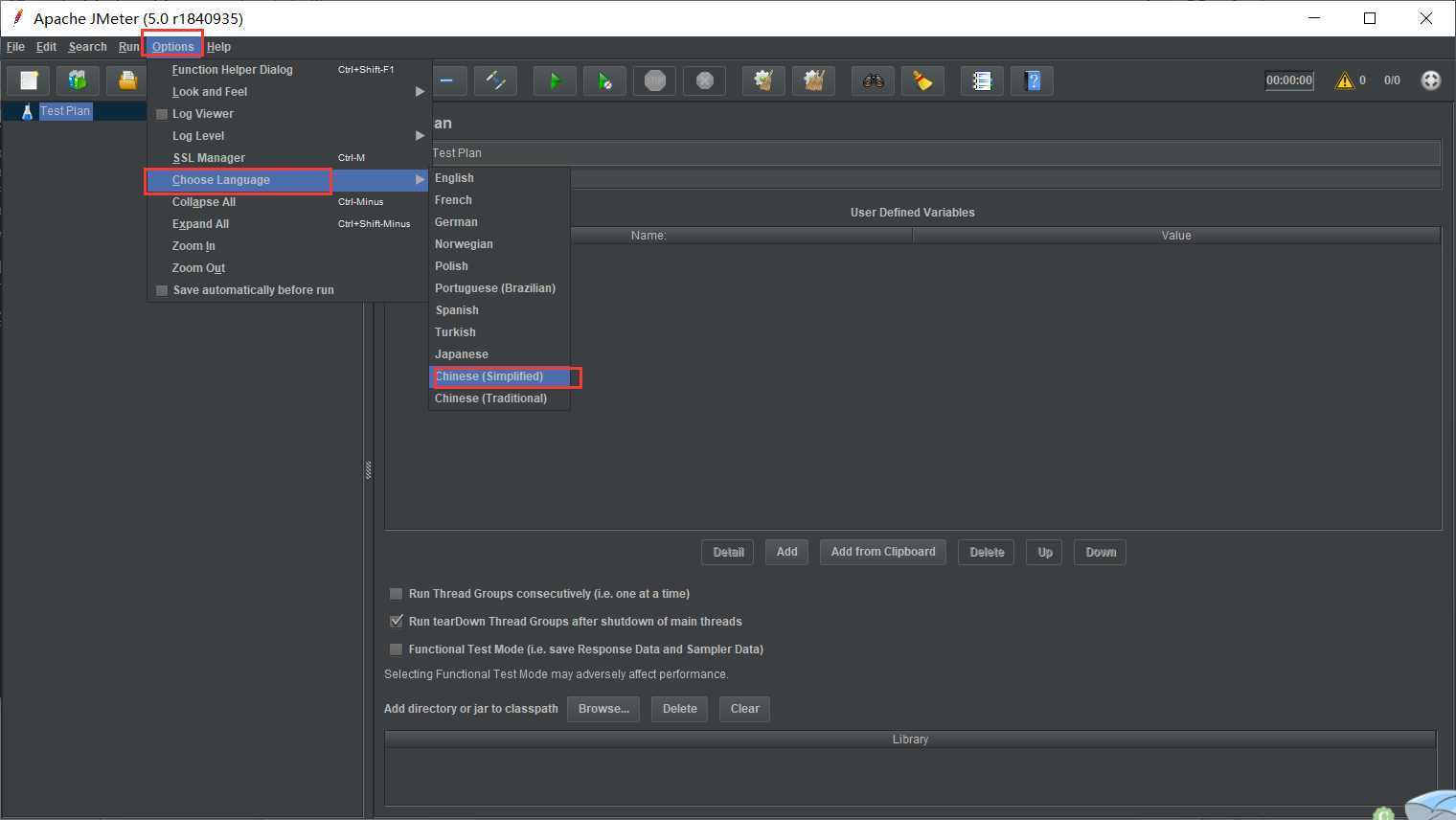Toggle Save automatically before run option
The image size is (1456, 820).
pyautogui.click(x=162, y=290)
